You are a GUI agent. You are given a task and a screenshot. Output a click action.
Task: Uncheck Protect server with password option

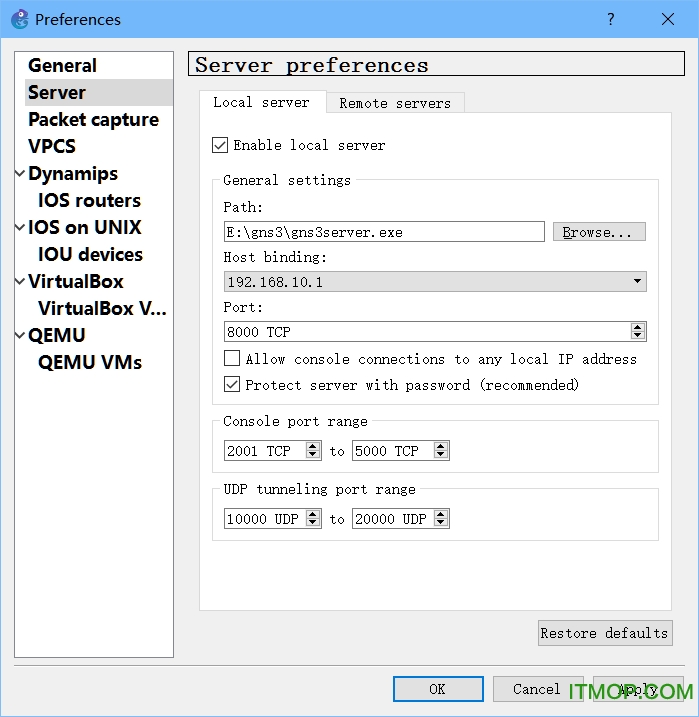coord(232,384)
